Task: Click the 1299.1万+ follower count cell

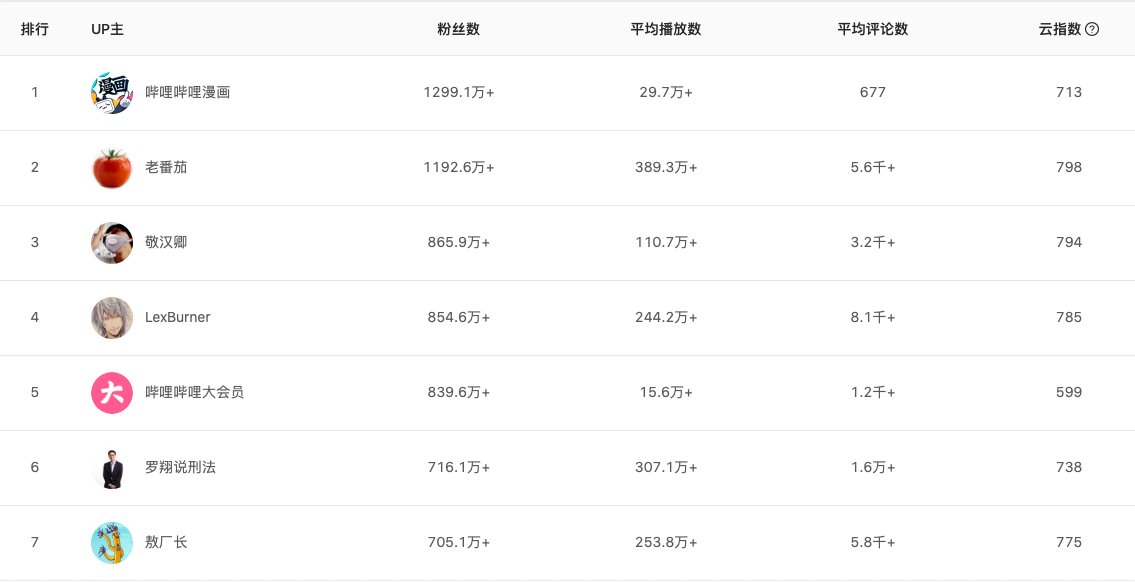Action: pos(459,93)
